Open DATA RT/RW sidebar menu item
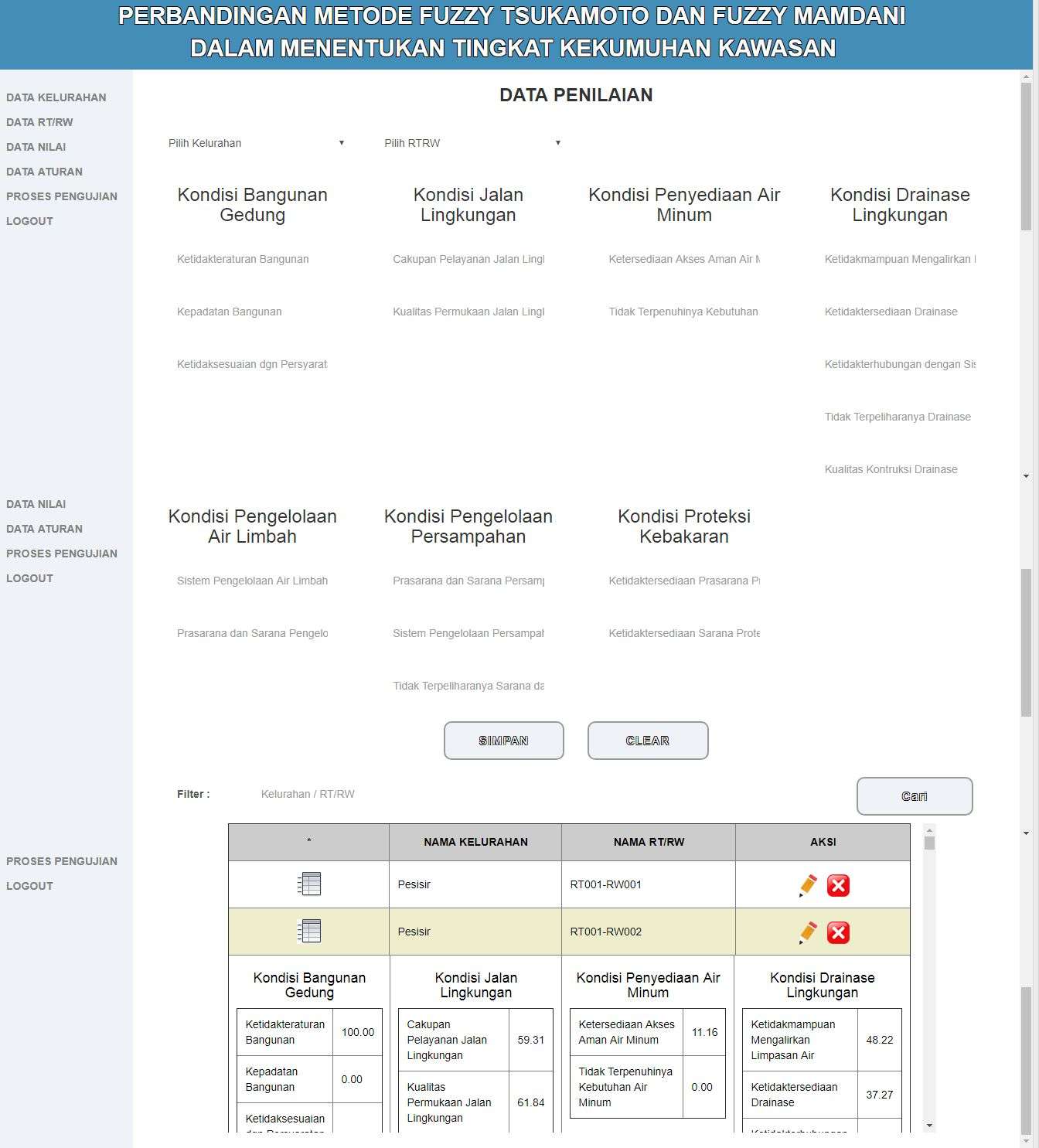The width and height of the screenshot is (1039, 1148). pos(39,122)
